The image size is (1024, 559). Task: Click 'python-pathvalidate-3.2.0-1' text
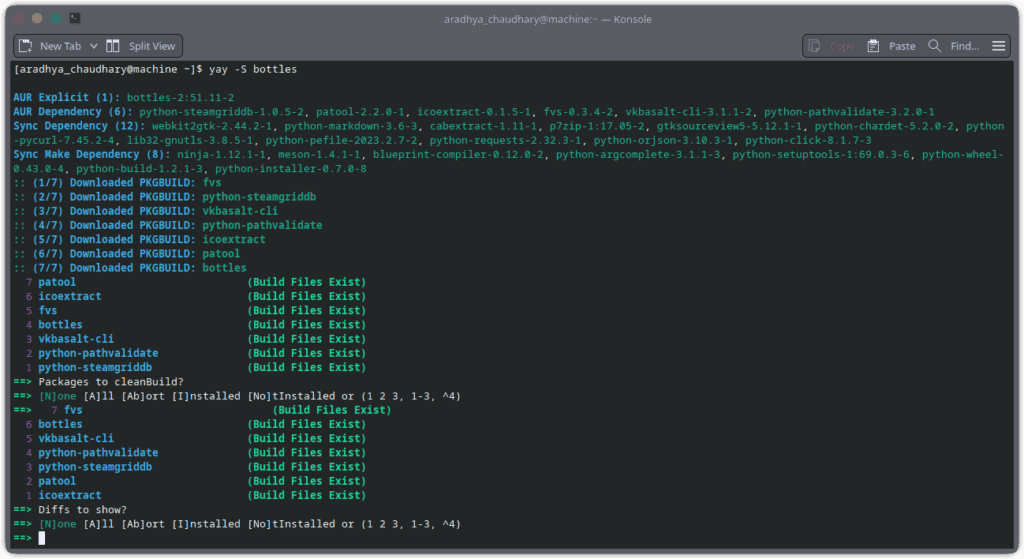[x=849, y=112]
